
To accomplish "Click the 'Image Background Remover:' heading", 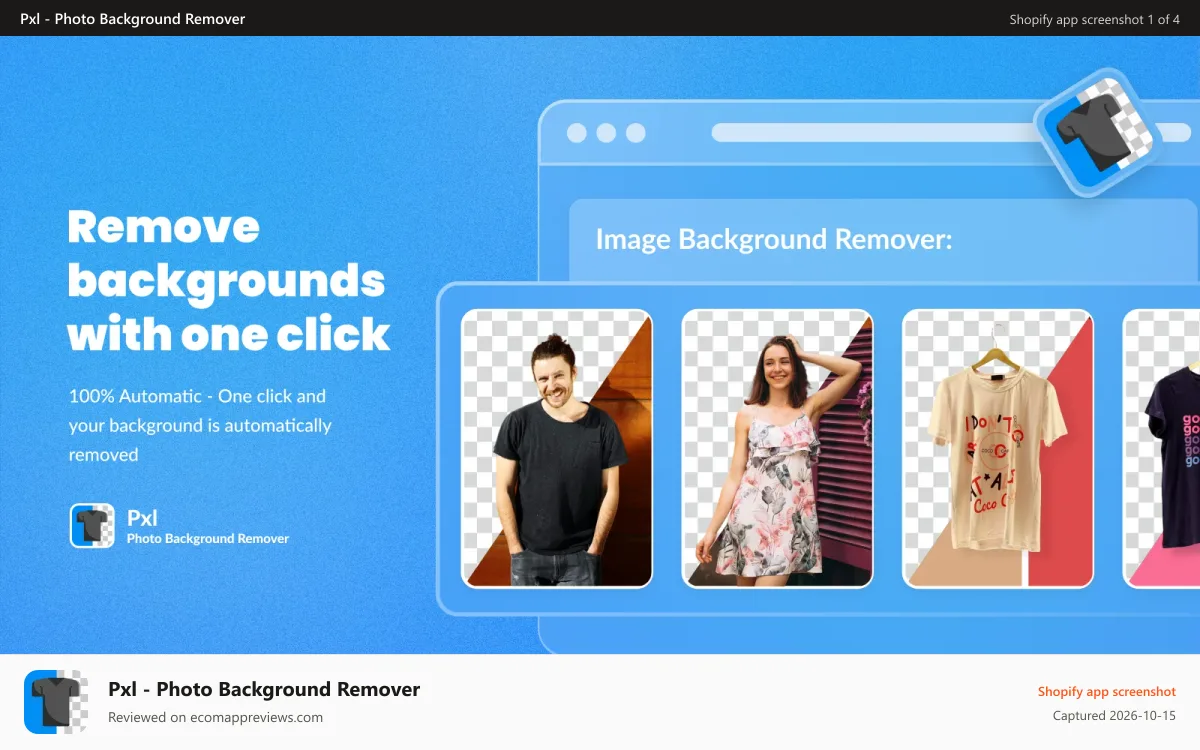I will click(x=774, y=239).
